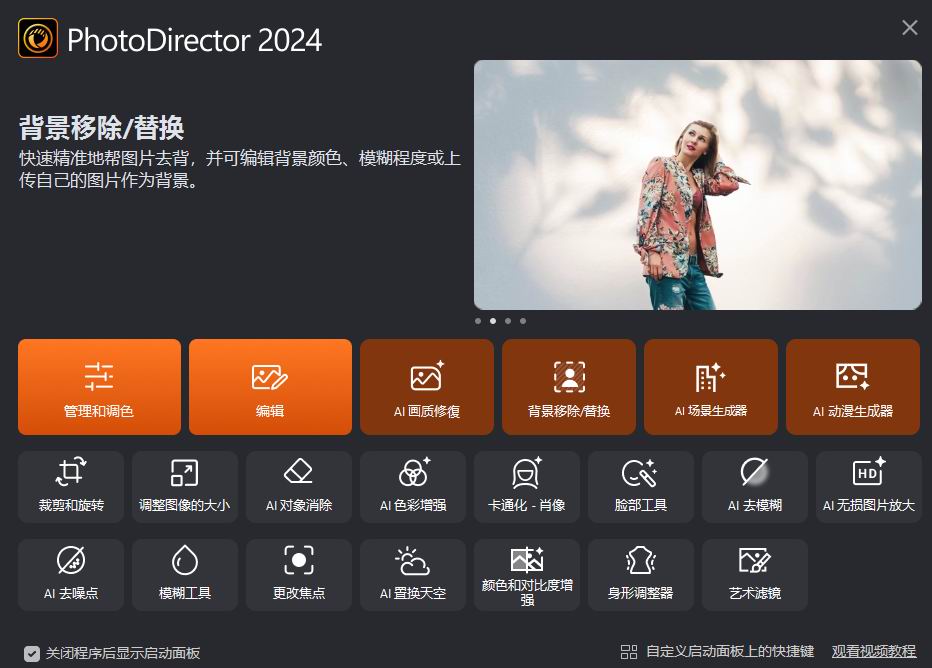Open 艺术滤镜 tool
This screenshot has width=932, height=668.
(755, 575)
